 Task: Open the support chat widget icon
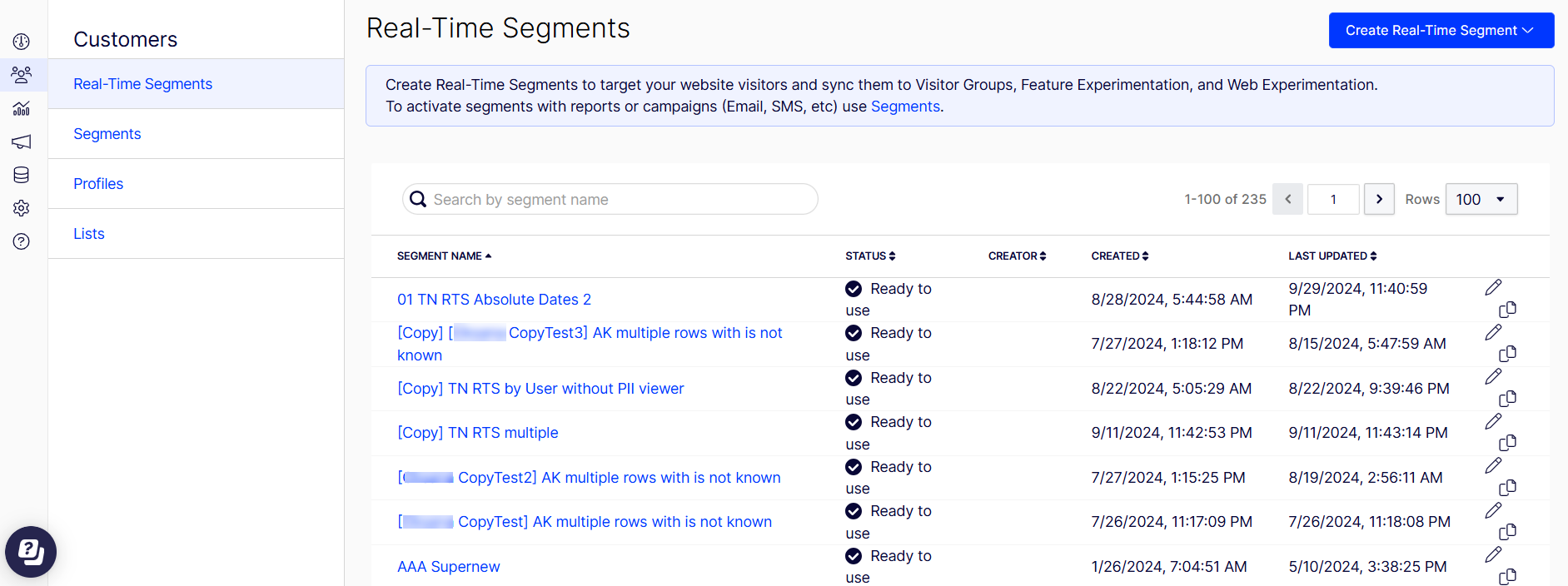31,552
